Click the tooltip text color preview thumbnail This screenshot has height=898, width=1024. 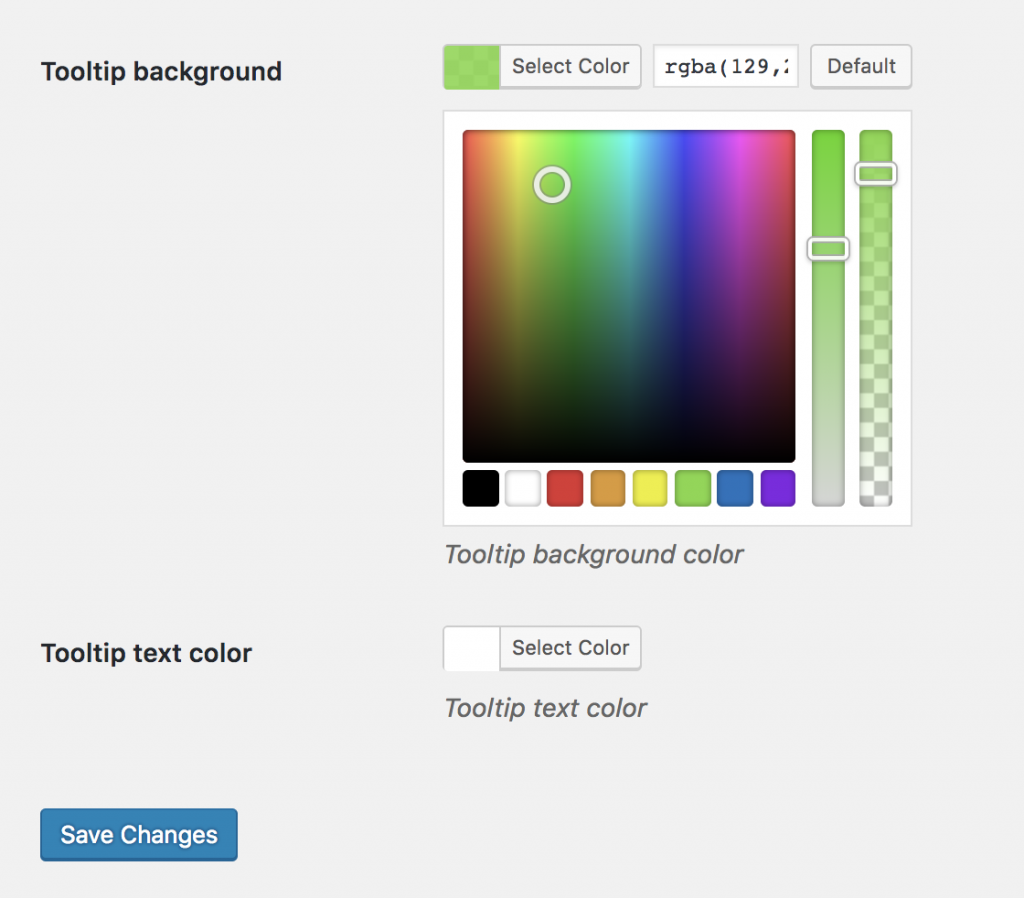(470, 648)
